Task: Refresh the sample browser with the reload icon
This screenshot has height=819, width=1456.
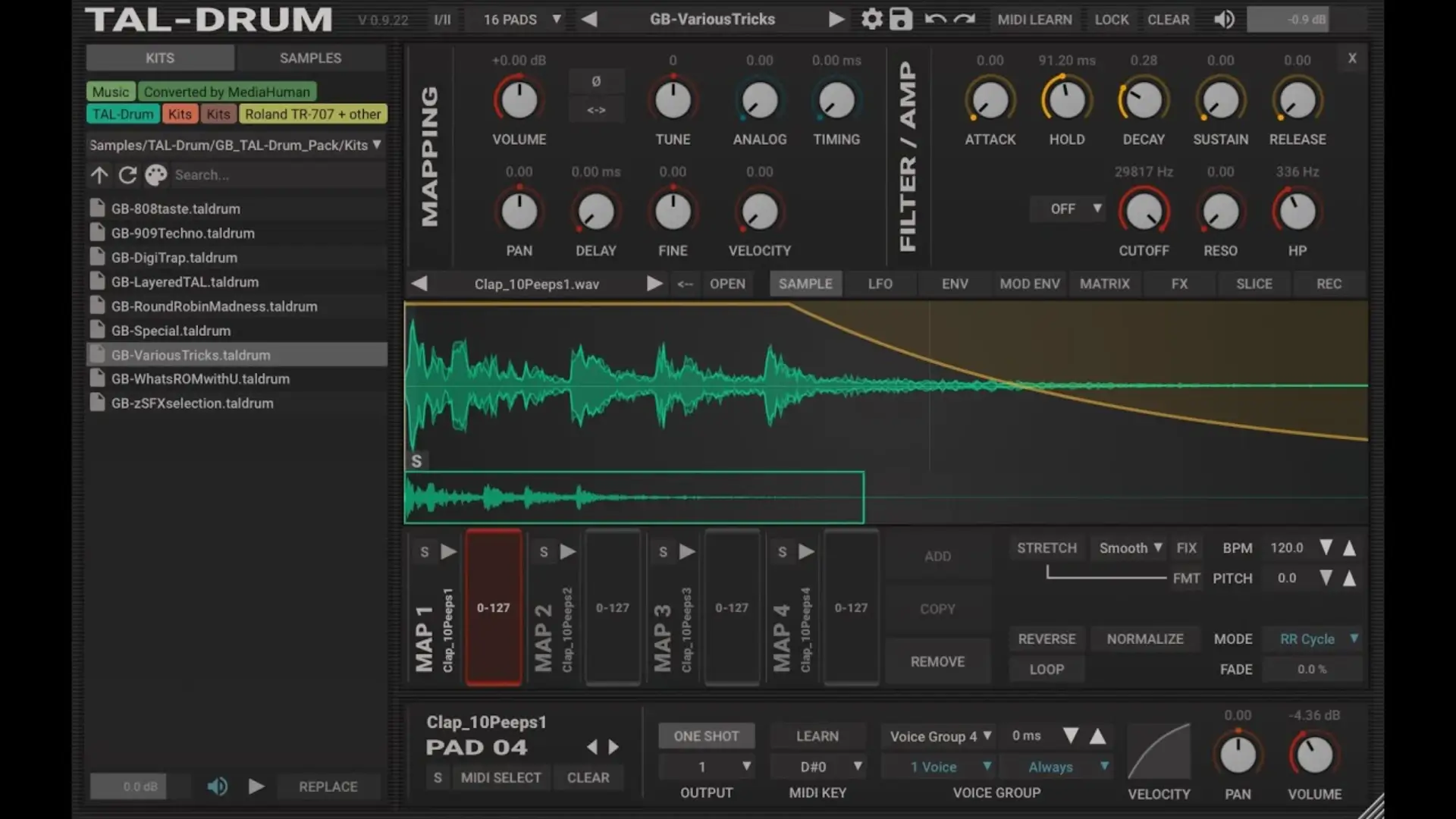Action: 127,174
